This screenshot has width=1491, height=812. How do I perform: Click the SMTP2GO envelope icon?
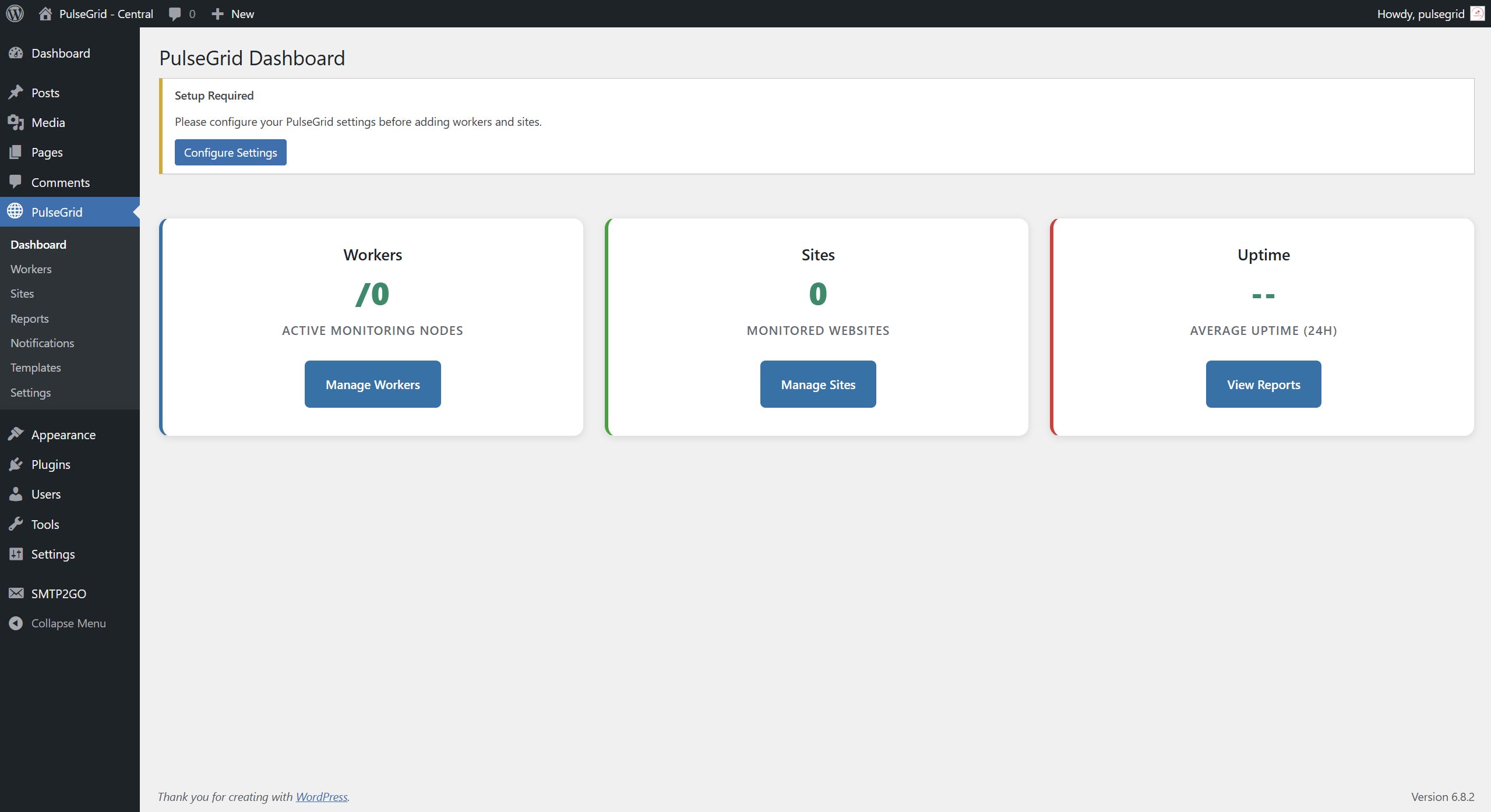click(16, 593)
